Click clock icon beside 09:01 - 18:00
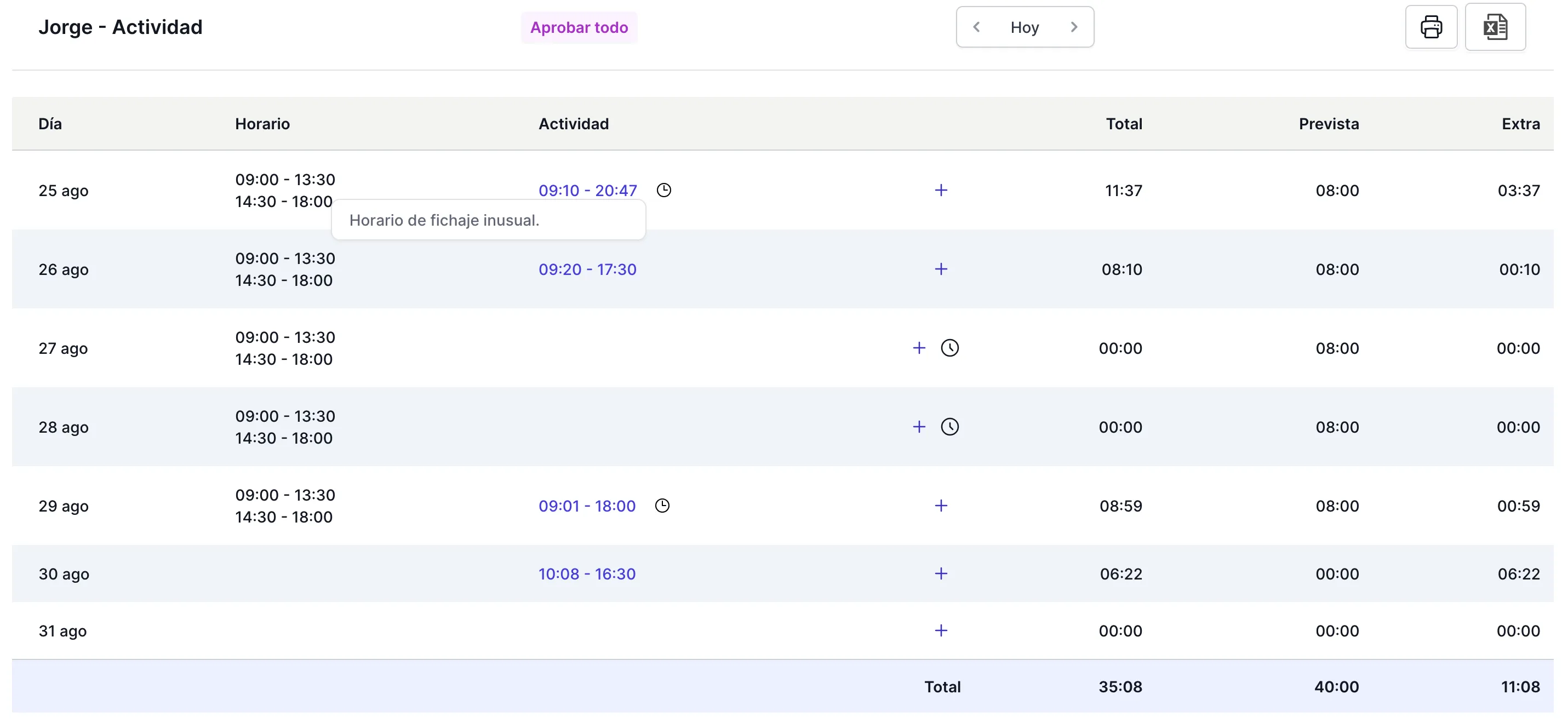The width and height of the screenshot is (1568, 723). tap(662, 506)
